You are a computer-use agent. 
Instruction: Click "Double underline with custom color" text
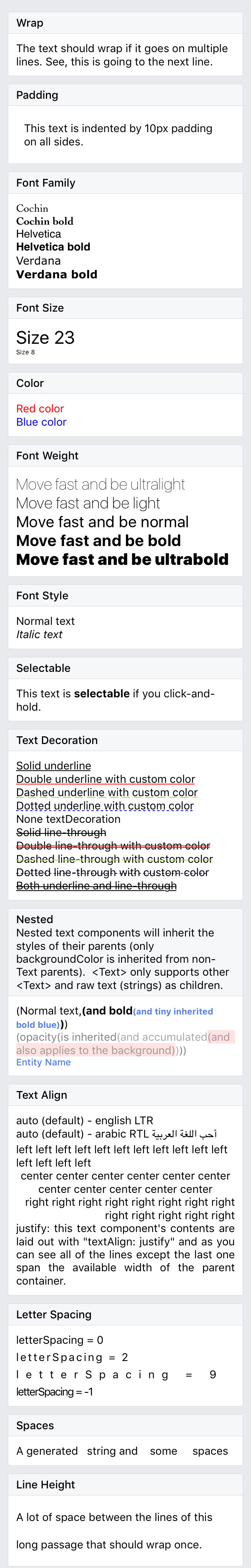click(105, 779)
